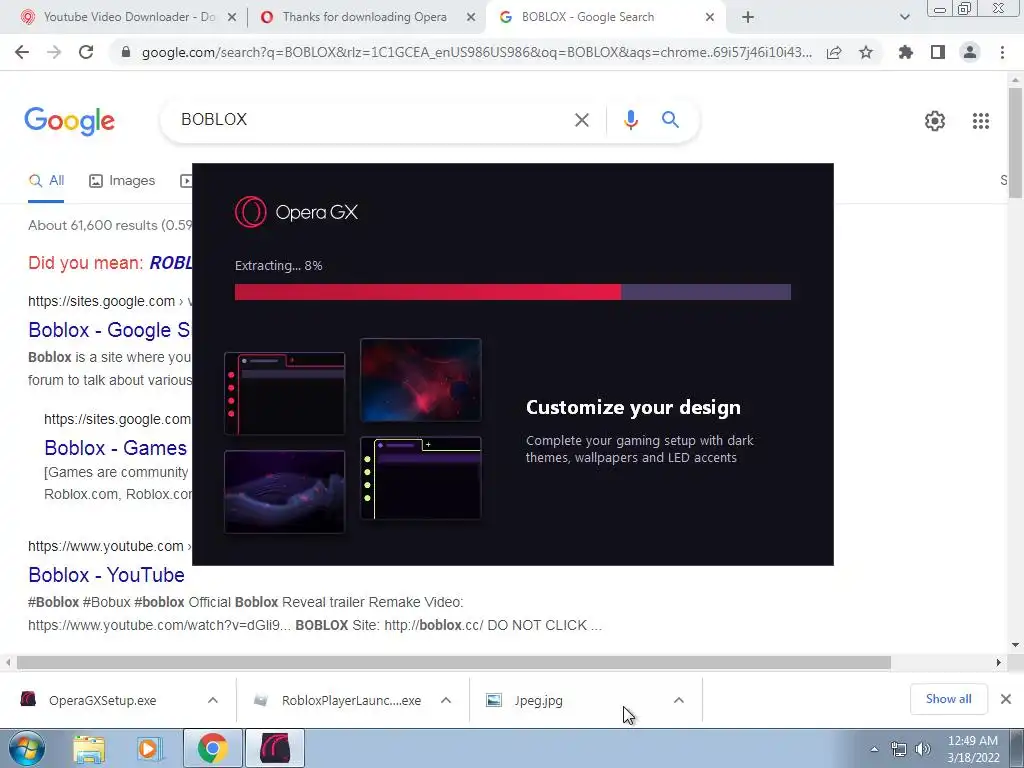Show hidden system tray icons
The height and width of the screenshot is (768, 1024).
874,749
